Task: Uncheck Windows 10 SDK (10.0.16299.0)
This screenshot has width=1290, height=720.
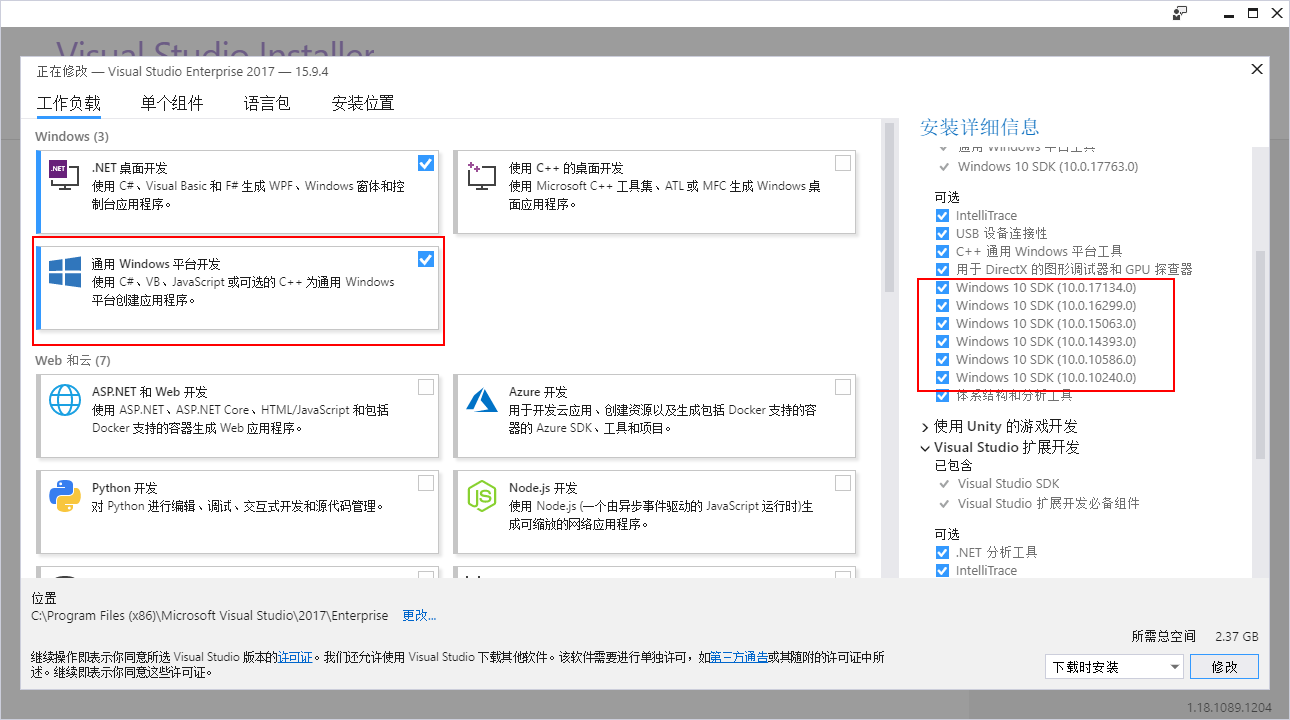Action: pos(942,305)
